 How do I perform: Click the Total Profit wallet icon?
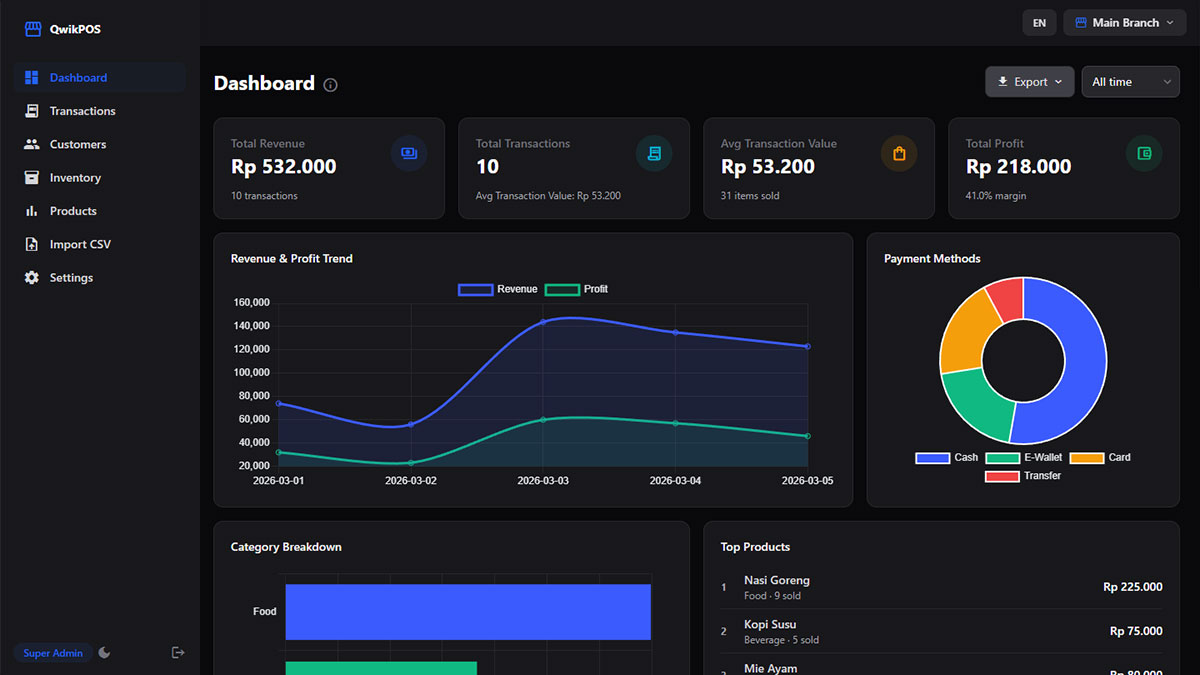[1144, 153]
